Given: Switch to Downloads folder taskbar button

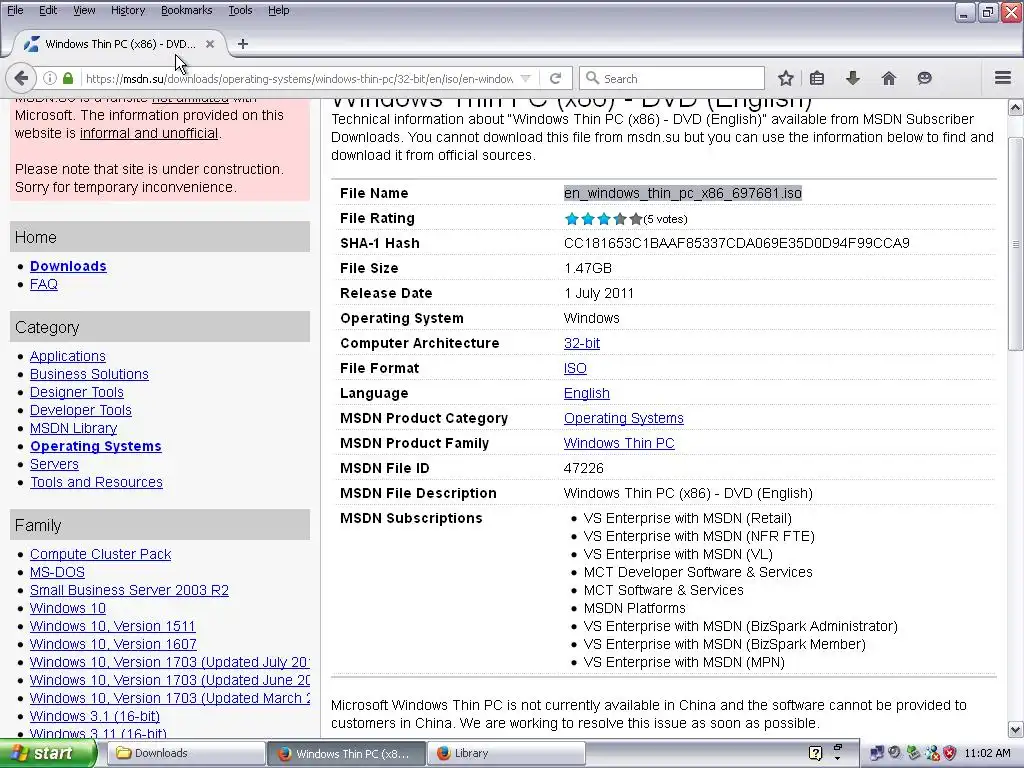Looking at the screenshot, I should 185,754.
